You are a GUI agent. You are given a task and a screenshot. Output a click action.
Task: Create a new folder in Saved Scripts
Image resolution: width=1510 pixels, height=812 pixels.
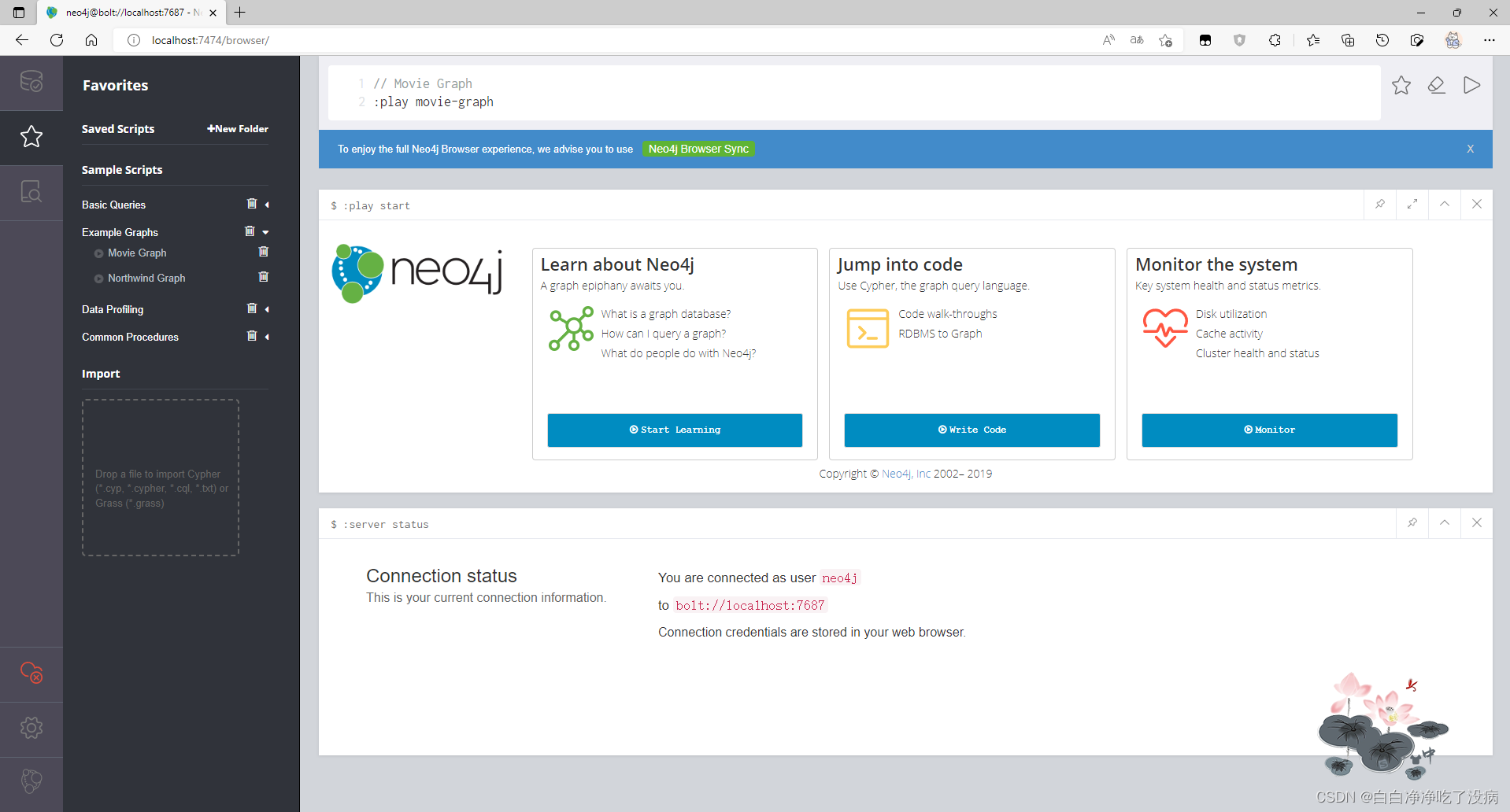[238, 129]
